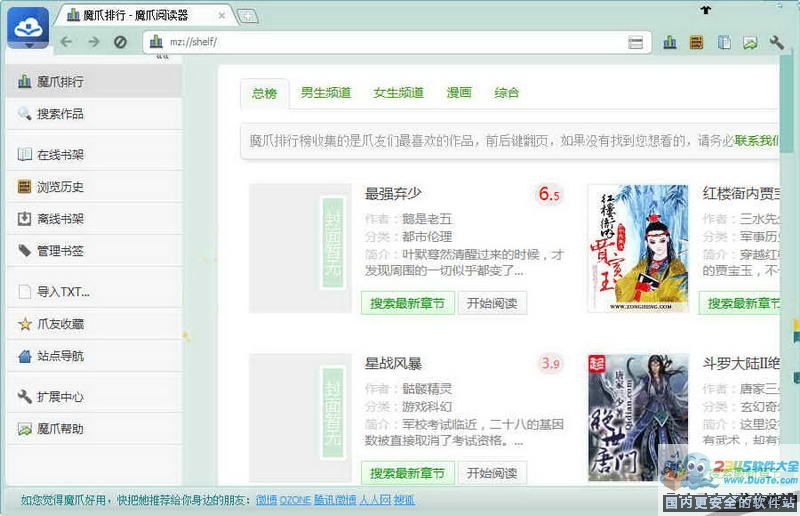Share via the 人人网 link
800x516 pixels.
coord(375,500)
